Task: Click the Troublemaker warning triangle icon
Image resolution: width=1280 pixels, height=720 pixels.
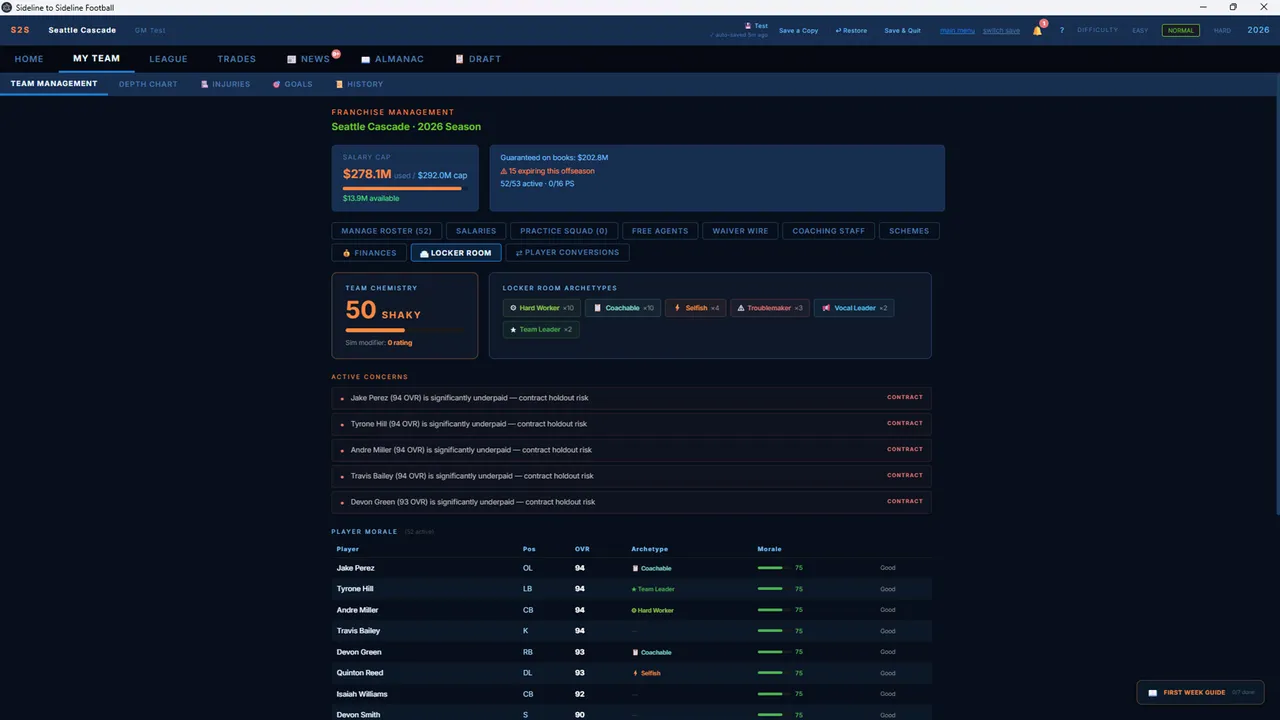Action: 741,308
